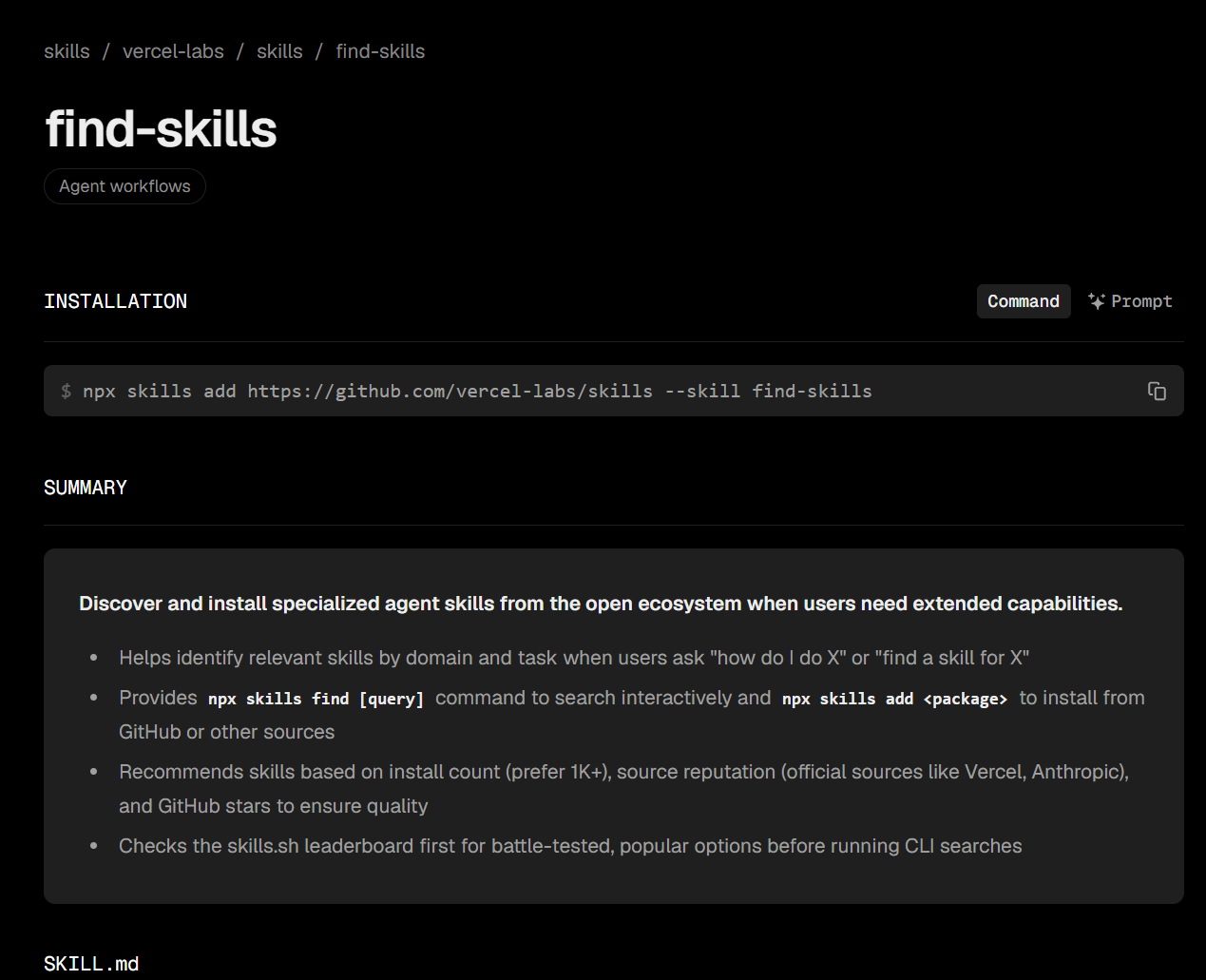Select the Agent workflows tag
Image resolution: width=1206 pixels, height=980 pixels.
tap(124, 186)
